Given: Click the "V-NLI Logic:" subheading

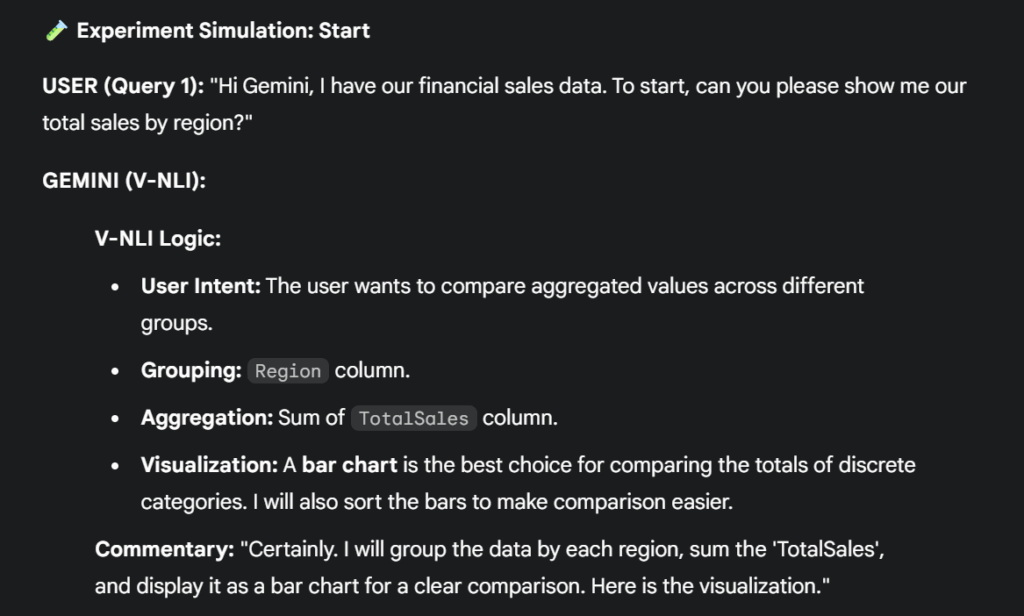Looking at the screenshot, I should (157, 240).
